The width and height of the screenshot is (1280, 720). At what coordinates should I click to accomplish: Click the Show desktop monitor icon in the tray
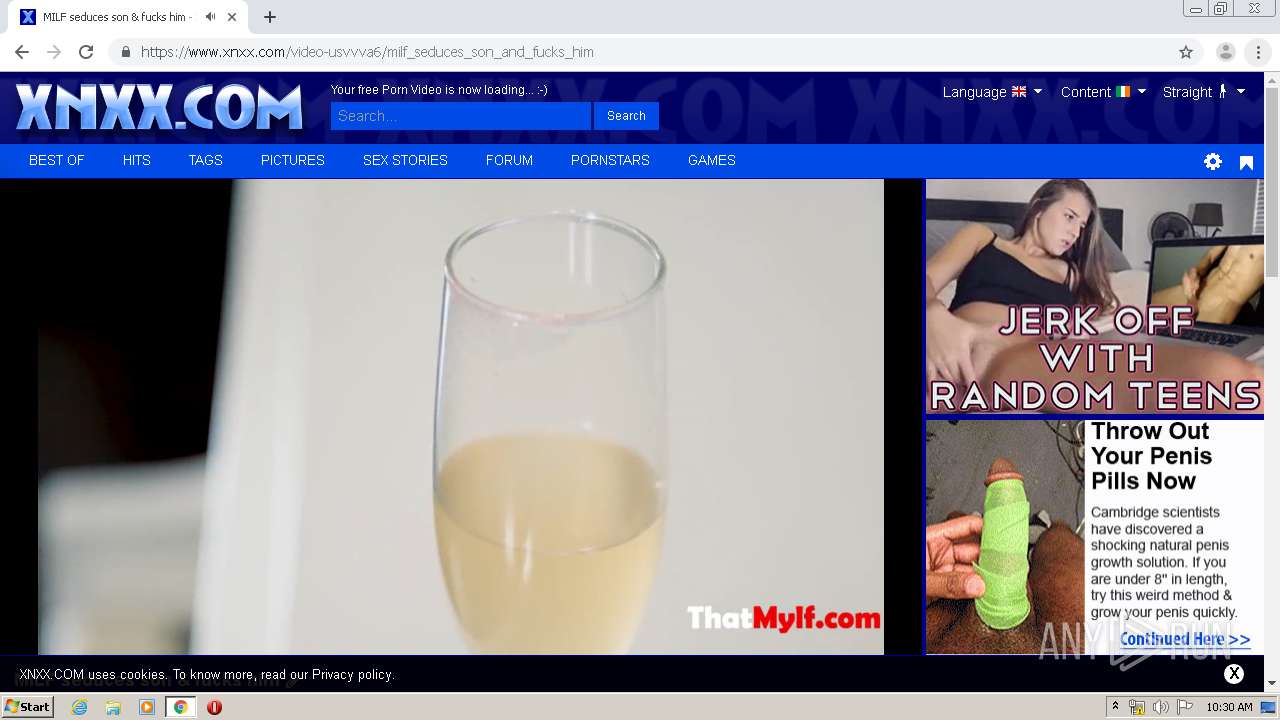click(1268, 707)
